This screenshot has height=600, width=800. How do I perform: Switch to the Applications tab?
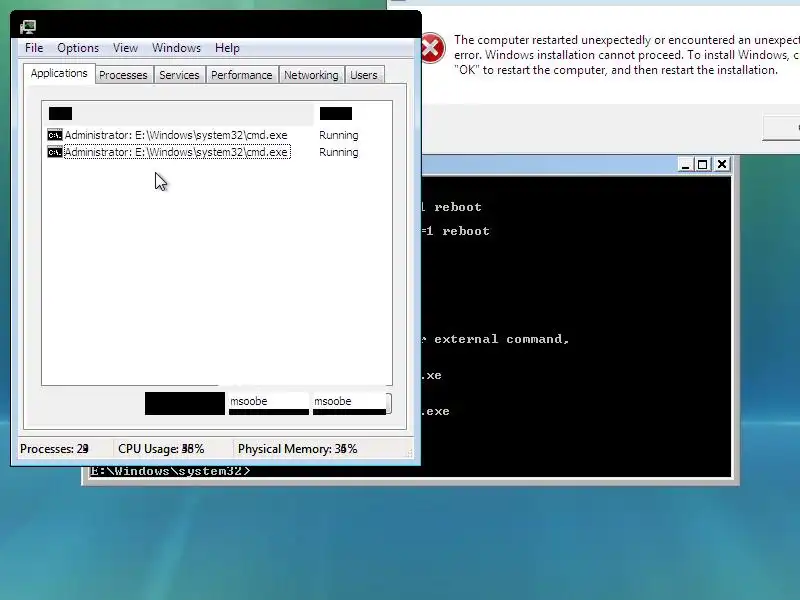(59, 73)
